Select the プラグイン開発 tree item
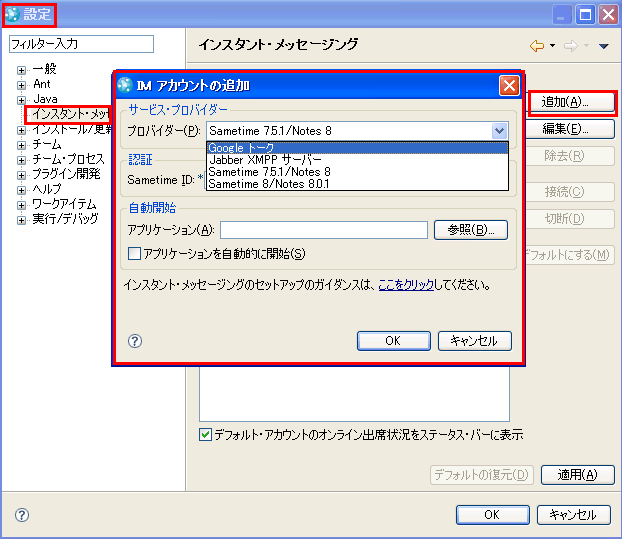Image resolution: width=622 pixels, height=539 pixels. point(66,174)
